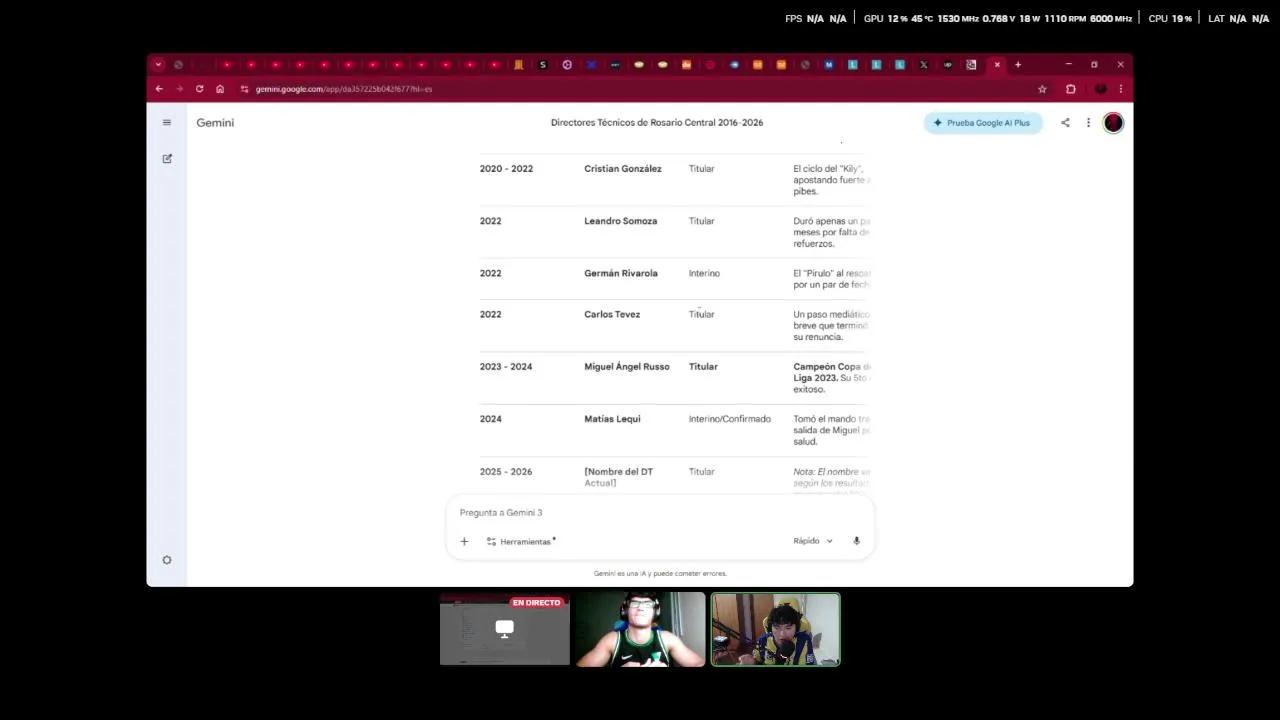Screen dimensions: 1280x720
Task: Click the 2020 - 2022 period cell
Action: tap(506, 169)
